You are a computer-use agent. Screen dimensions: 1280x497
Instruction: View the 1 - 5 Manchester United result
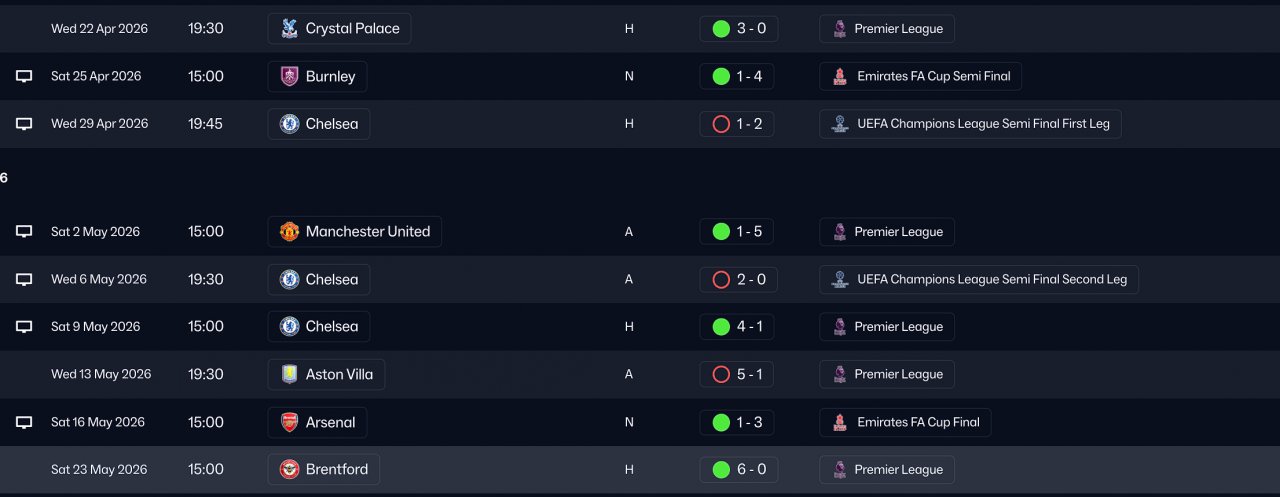coord(737,231)
